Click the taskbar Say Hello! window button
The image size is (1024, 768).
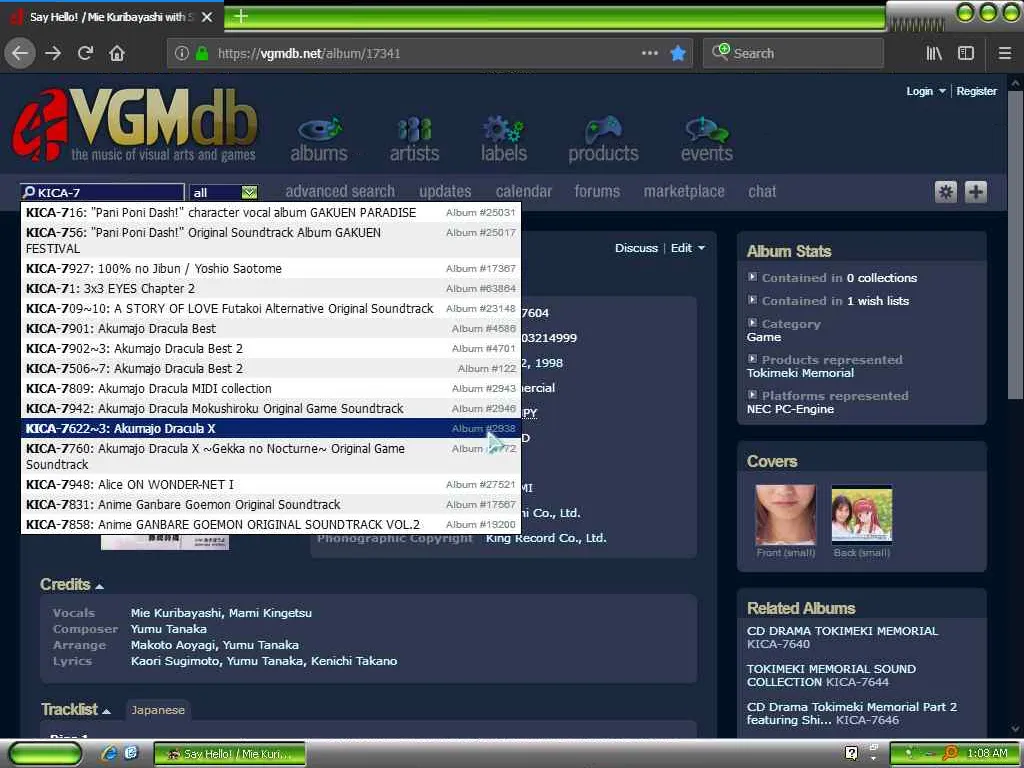click(x=230, y=754)
